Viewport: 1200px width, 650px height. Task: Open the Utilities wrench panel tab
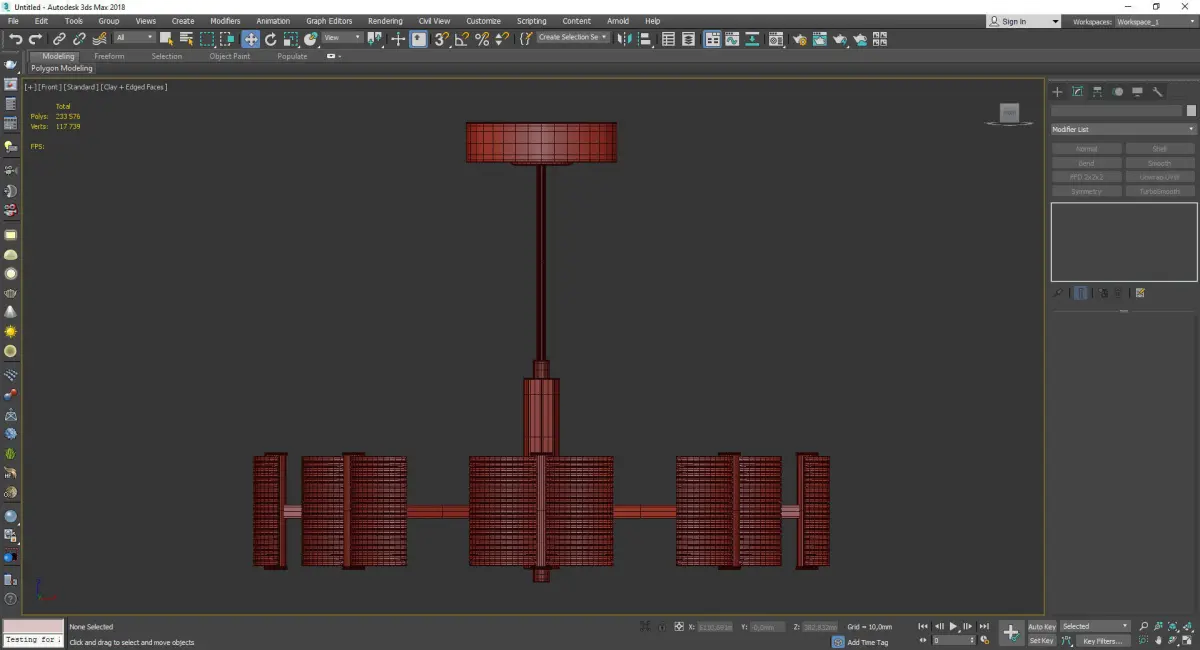[x=1158, y=92]
